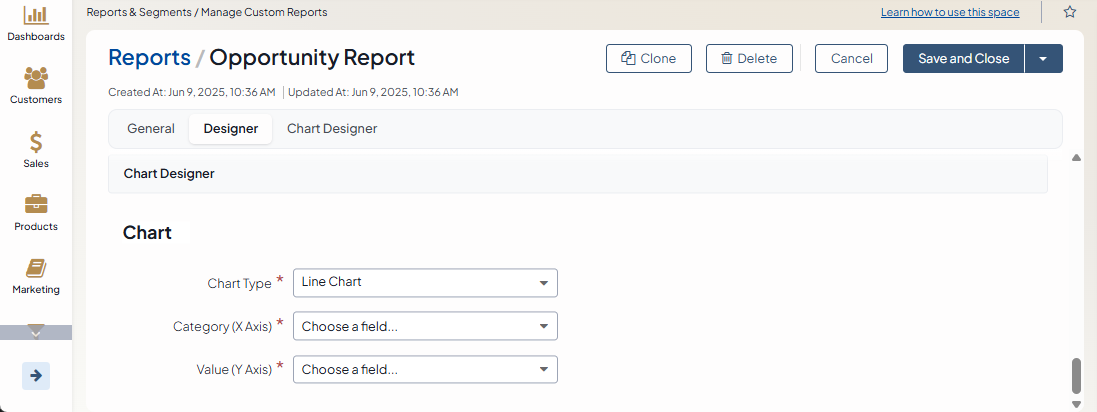The width and height of the screenshot is (1097, 412).
Task: Click the vertical scrollbar thumb
Action: click(x=1076, y=376)
